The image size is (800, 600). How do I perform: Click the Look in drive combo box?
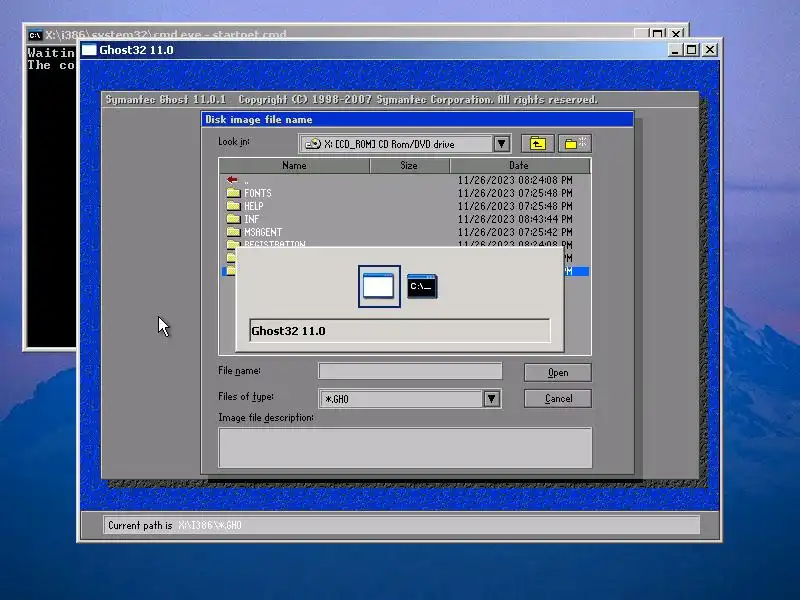coord(405,144)
